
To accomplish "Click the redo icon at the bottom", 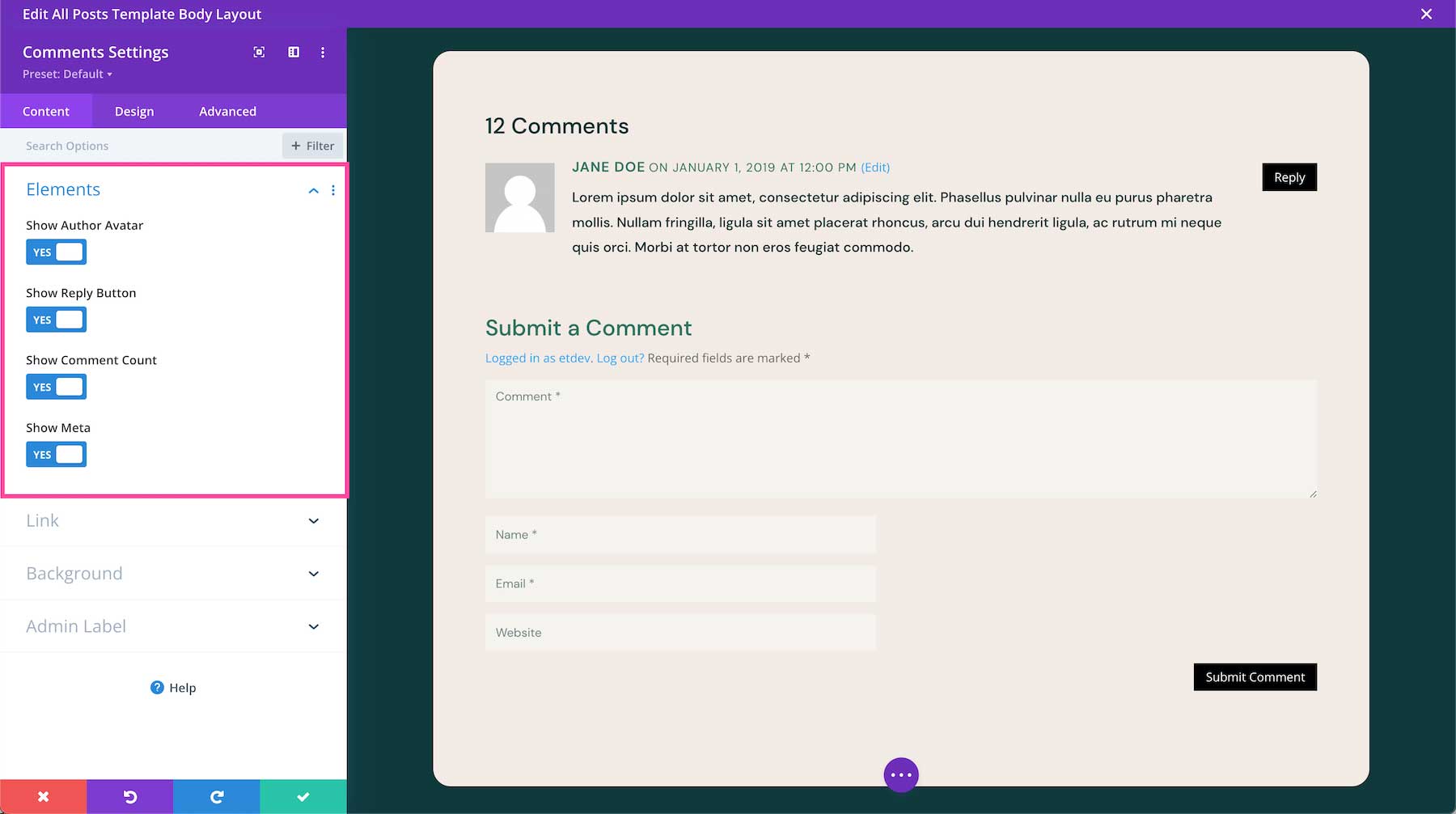I will coord(216,796).
